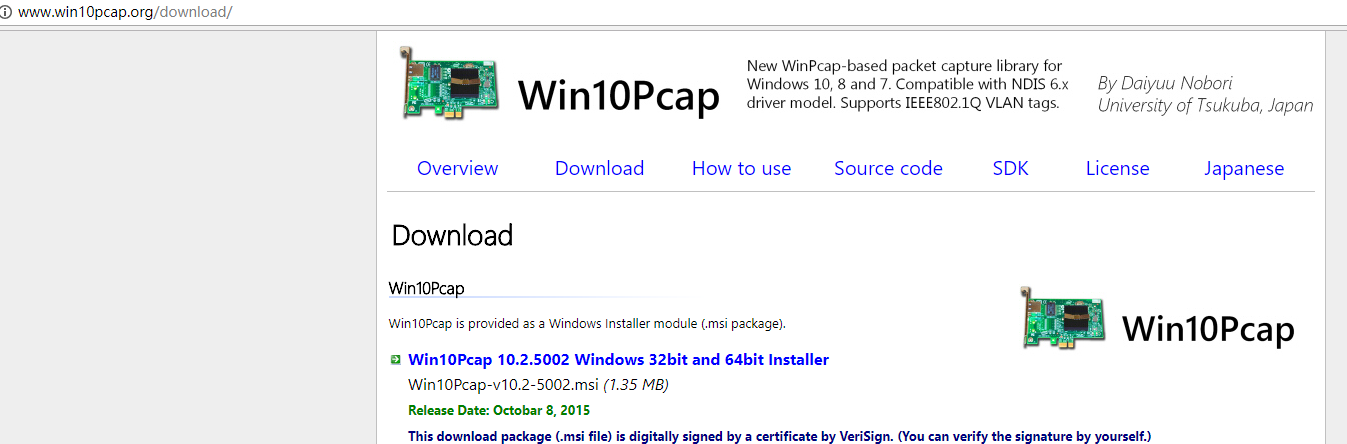Open the License page
Viewport: 1347px width, 444px height.
coord(1117,168)
